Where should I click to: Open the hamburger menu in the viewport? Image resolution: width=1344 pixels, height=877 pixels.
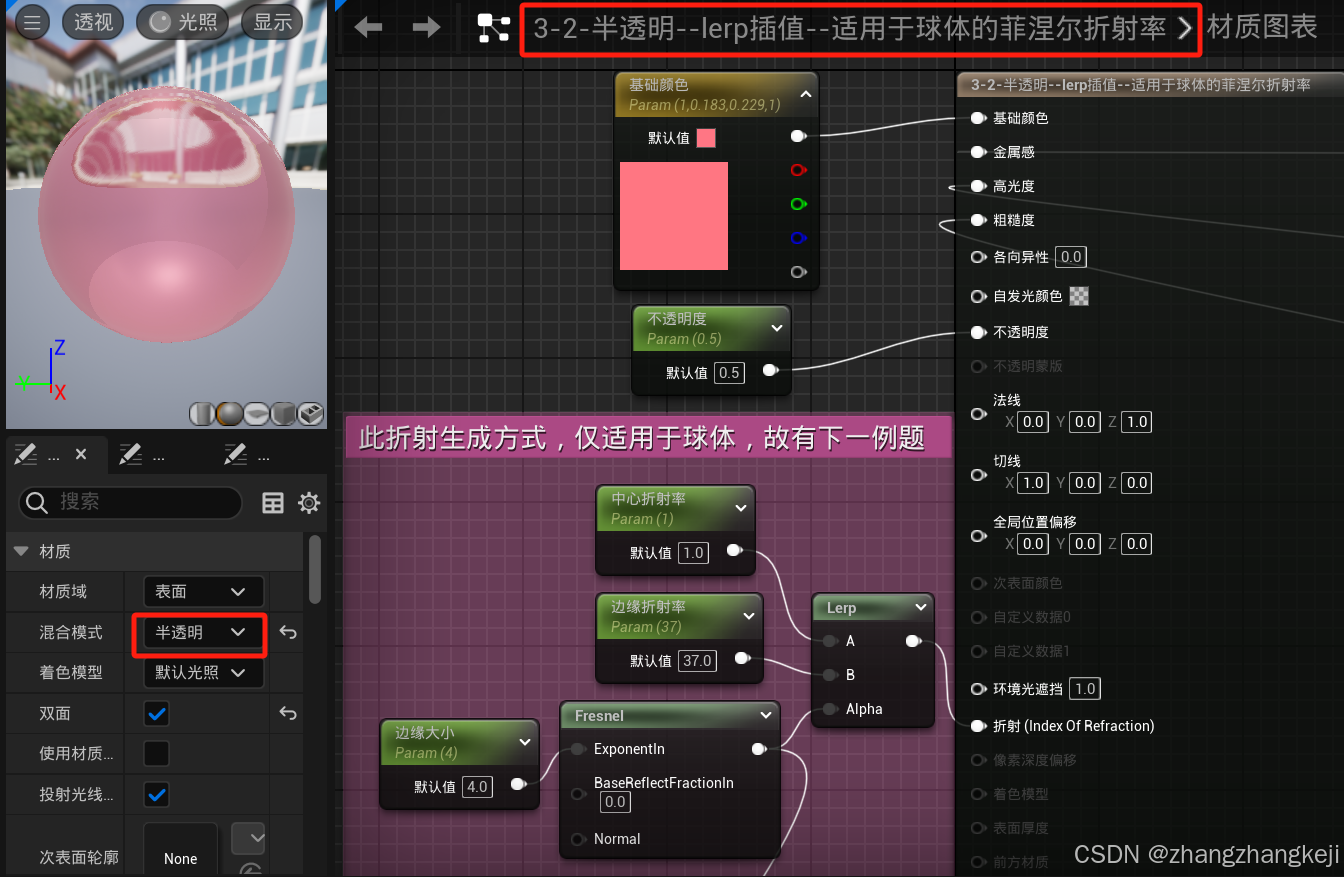point(32,21)
